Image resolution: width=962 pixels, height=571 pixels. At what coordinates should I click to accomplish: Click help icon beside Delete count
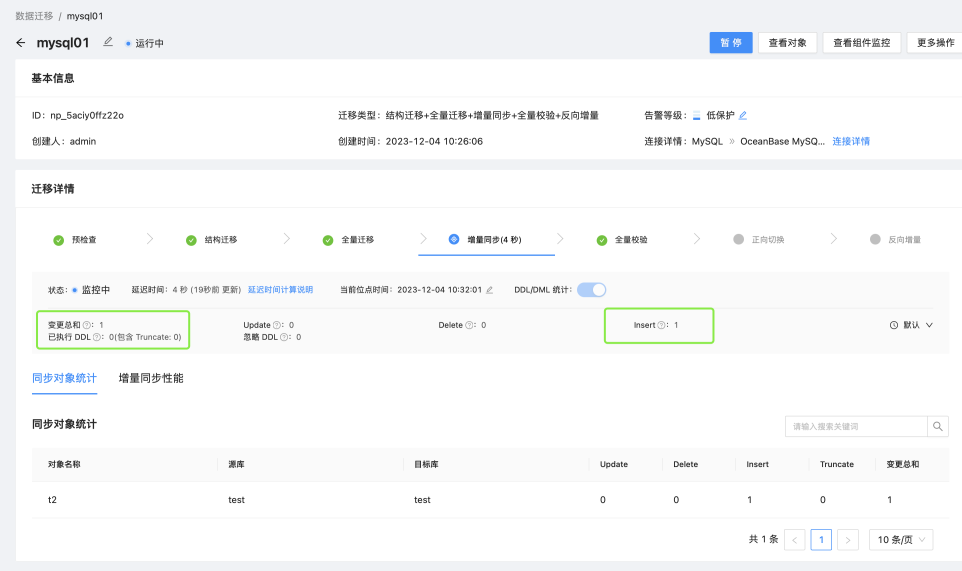point(469,325)
